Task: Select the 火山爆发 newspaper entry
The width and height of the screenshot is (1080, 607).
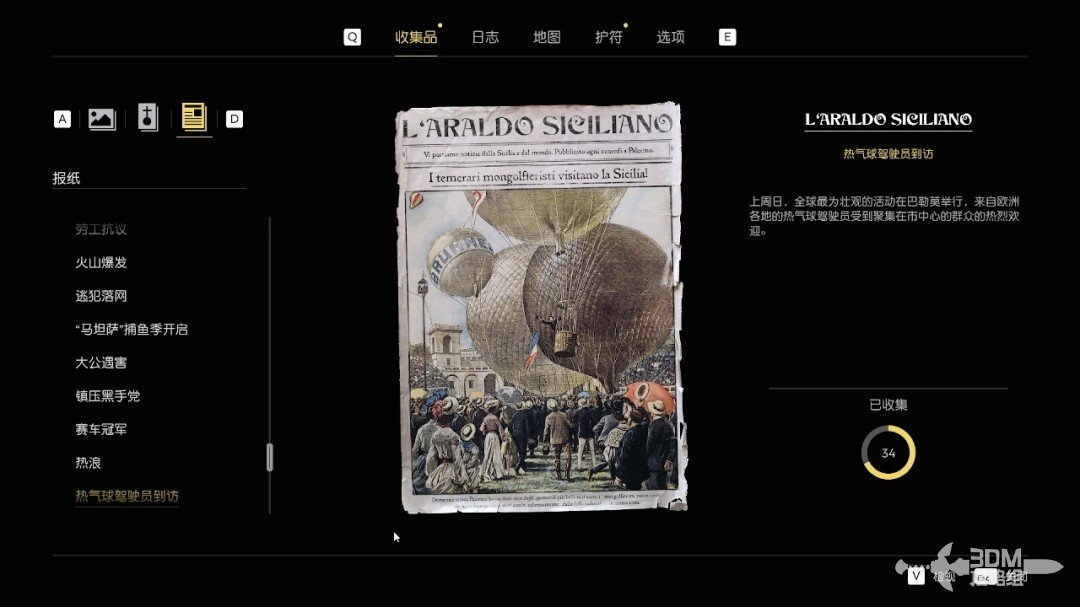Action: (x=101, y=263)
